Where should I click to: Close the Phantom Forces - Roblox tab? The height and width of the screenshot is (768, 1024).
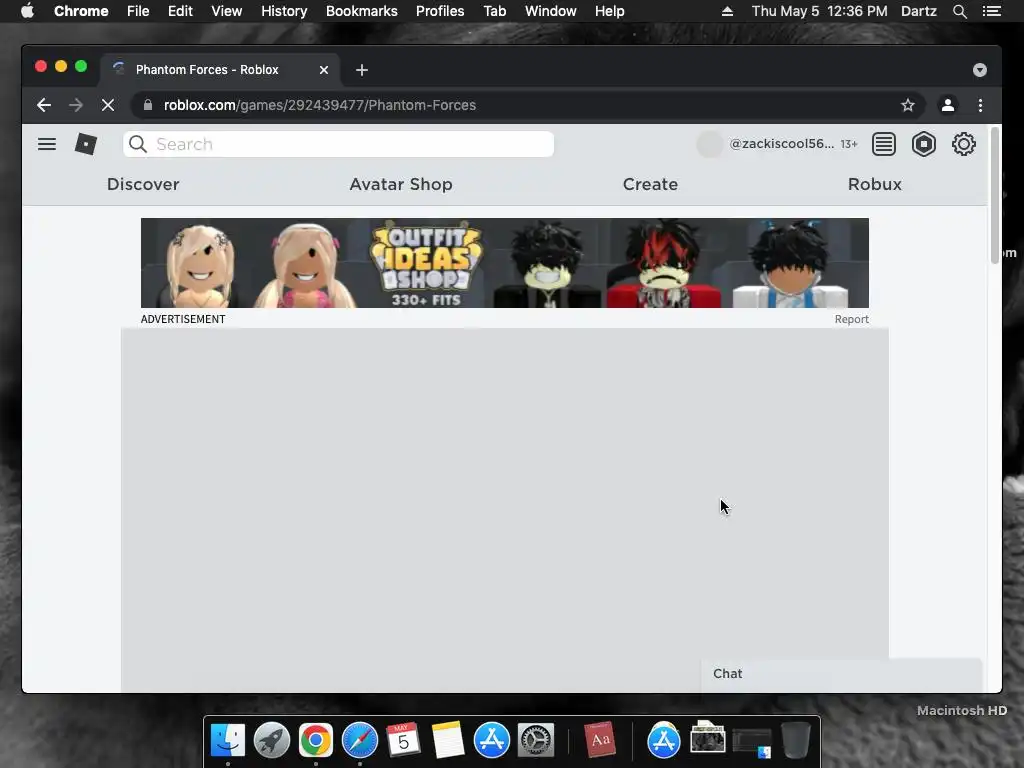tap(324, 70)
